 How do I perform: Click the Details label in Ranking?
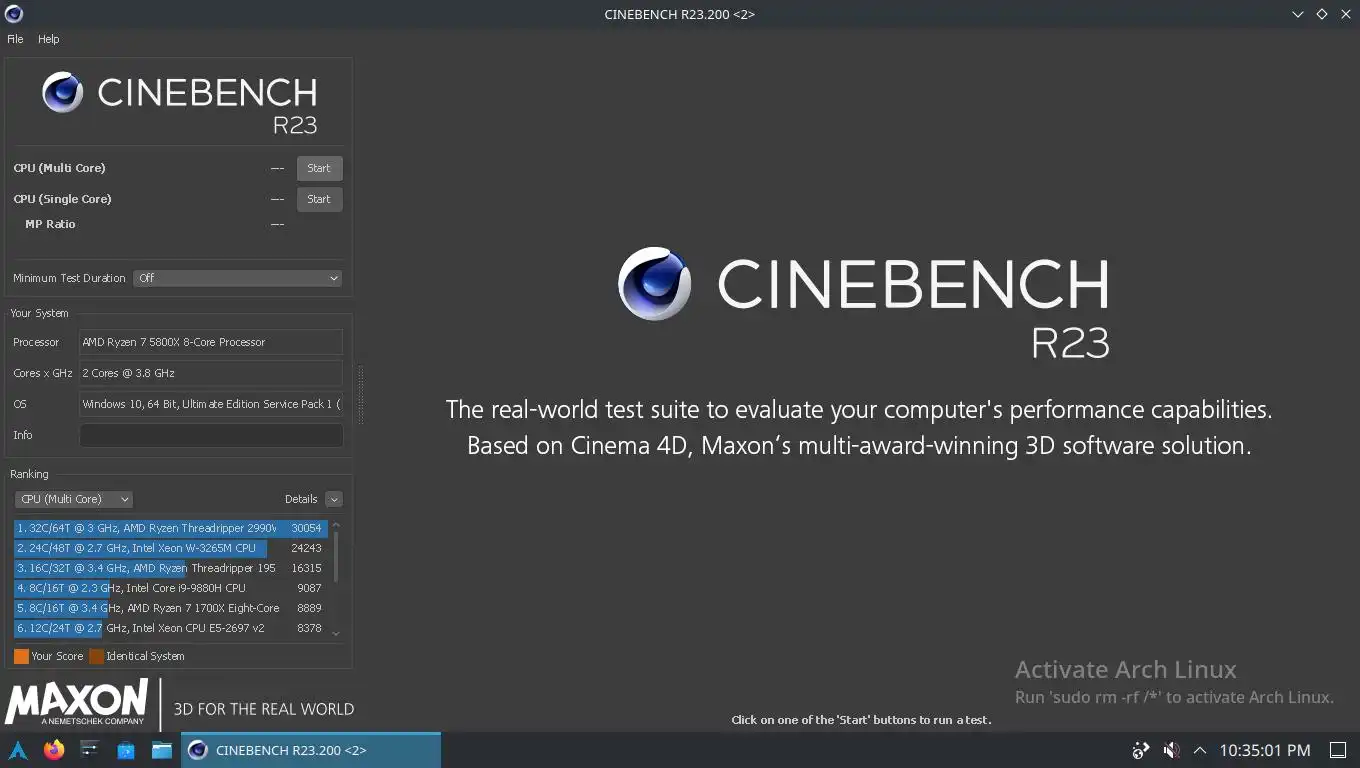pos(301,499)
